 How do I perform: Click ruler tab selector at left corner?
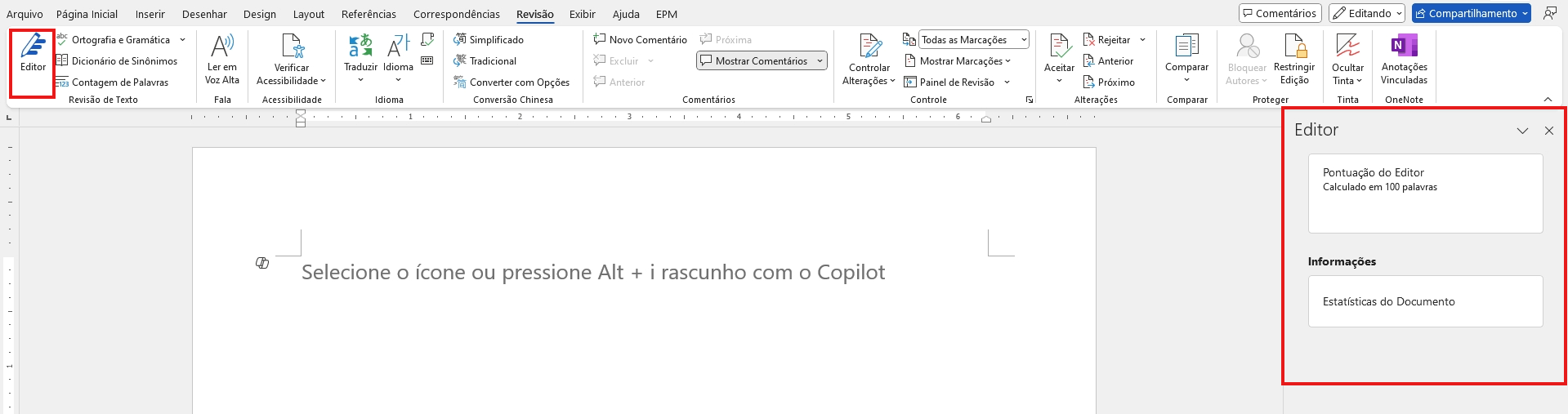coord(9,118)
